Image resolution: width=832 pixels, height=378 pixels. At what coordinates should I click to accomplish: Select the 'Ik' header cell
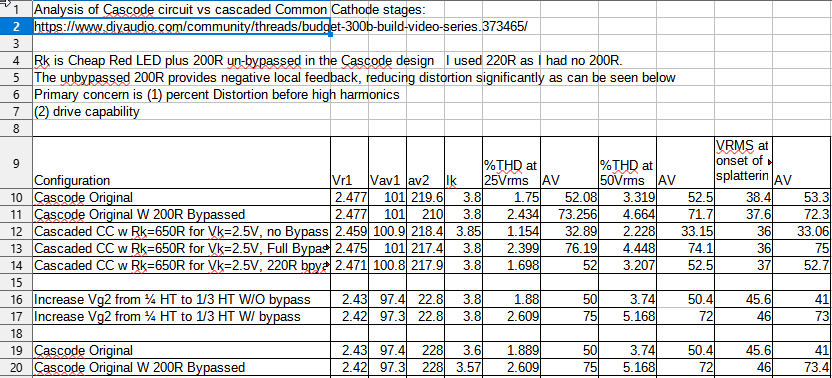(463, 162)
